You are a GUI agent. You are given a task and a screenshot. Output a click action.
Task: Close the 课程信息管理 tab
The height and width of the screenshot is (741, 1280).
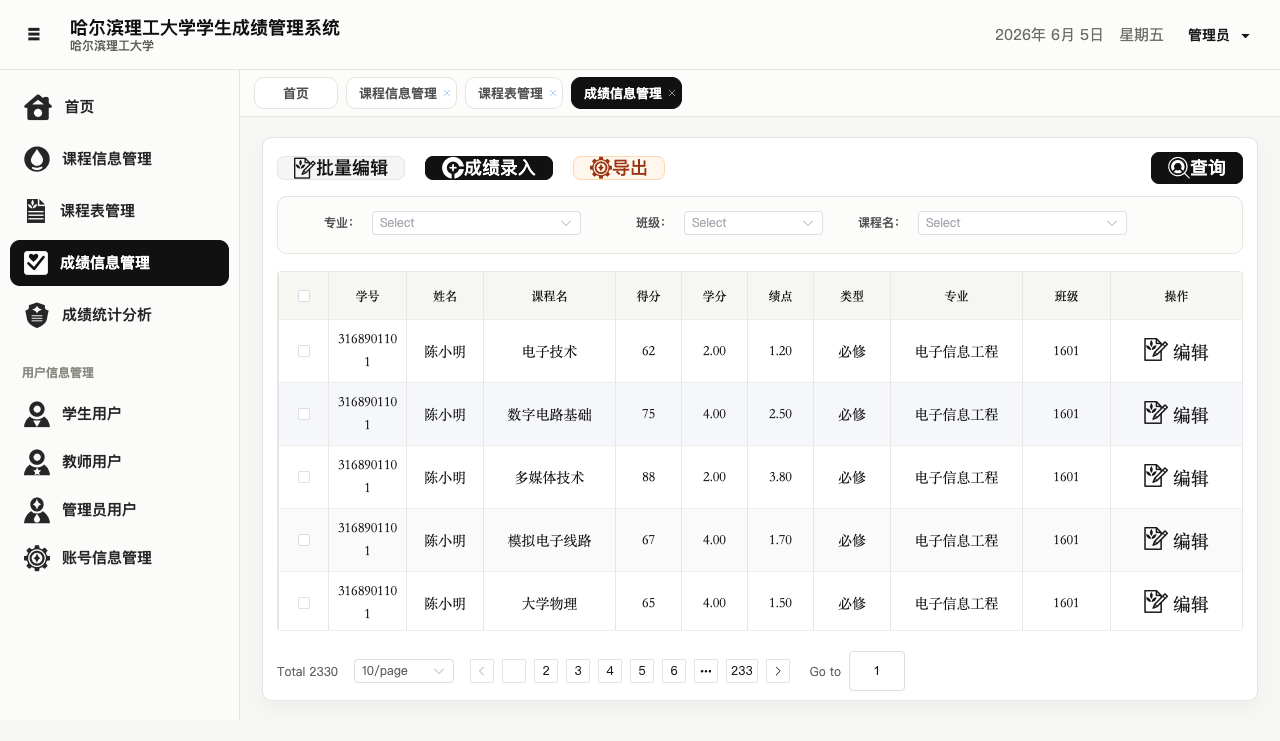(x=447, y=93)
